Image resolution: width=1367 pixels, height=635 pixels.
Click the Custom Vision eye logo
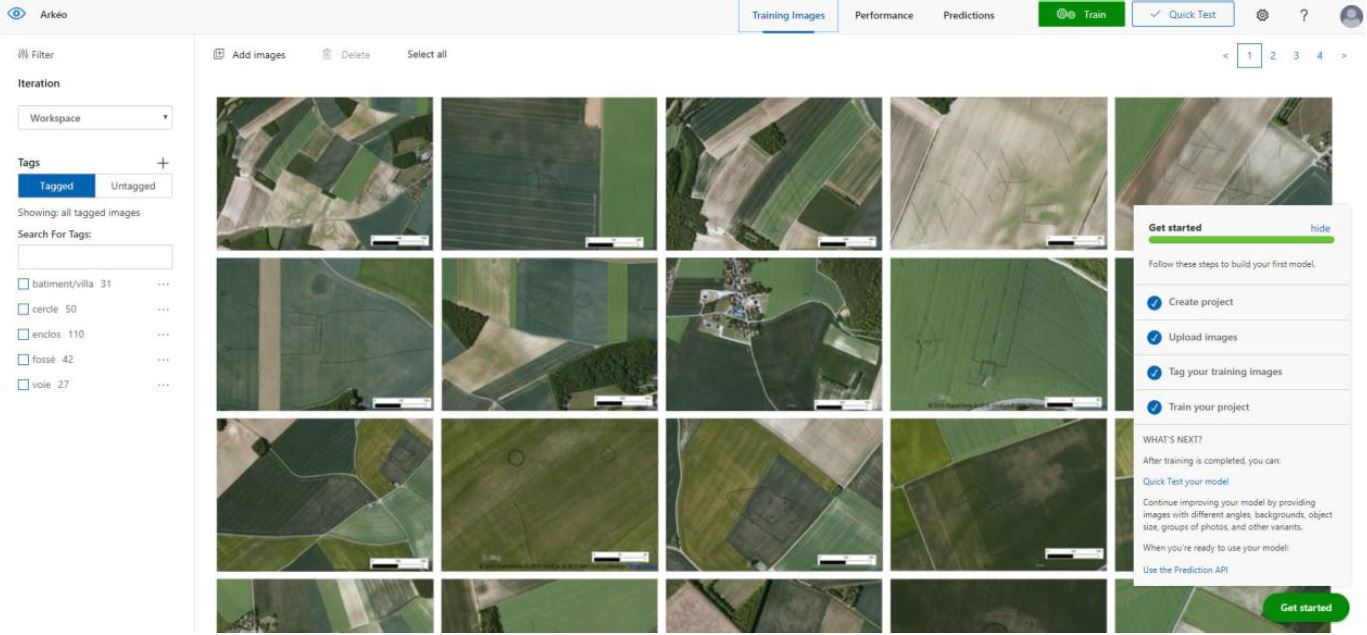16,15
